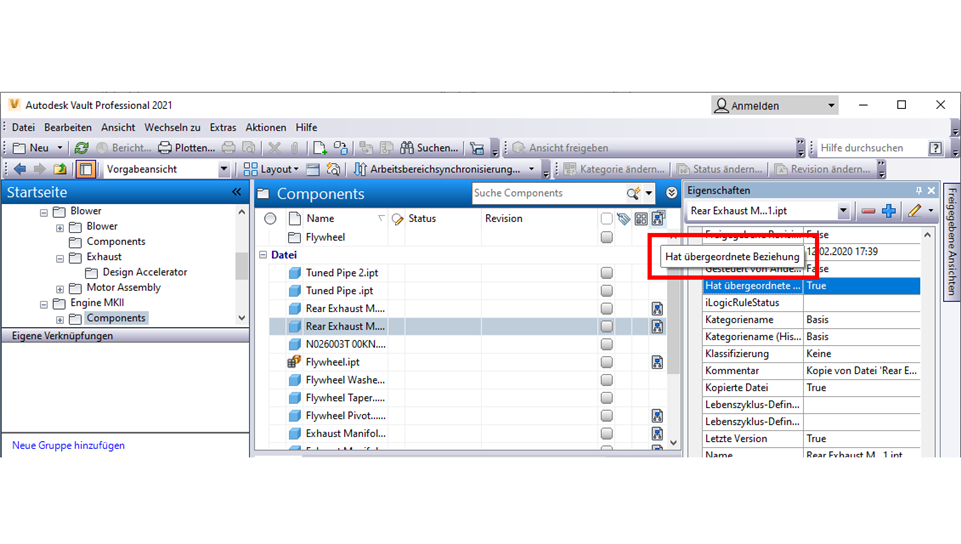Click the pencil edit properties icon
The width and height of the screenshot is (961, 544).
tap(914, 211)
